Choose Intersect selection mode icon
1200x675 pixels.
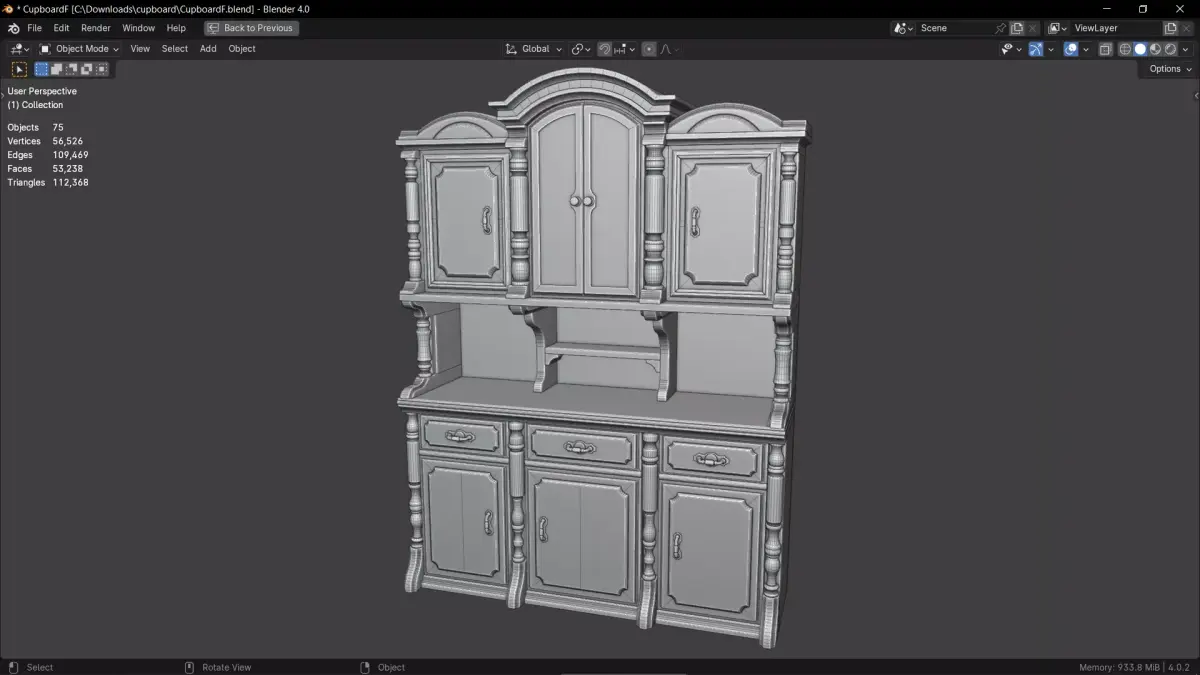click(102, 69)
